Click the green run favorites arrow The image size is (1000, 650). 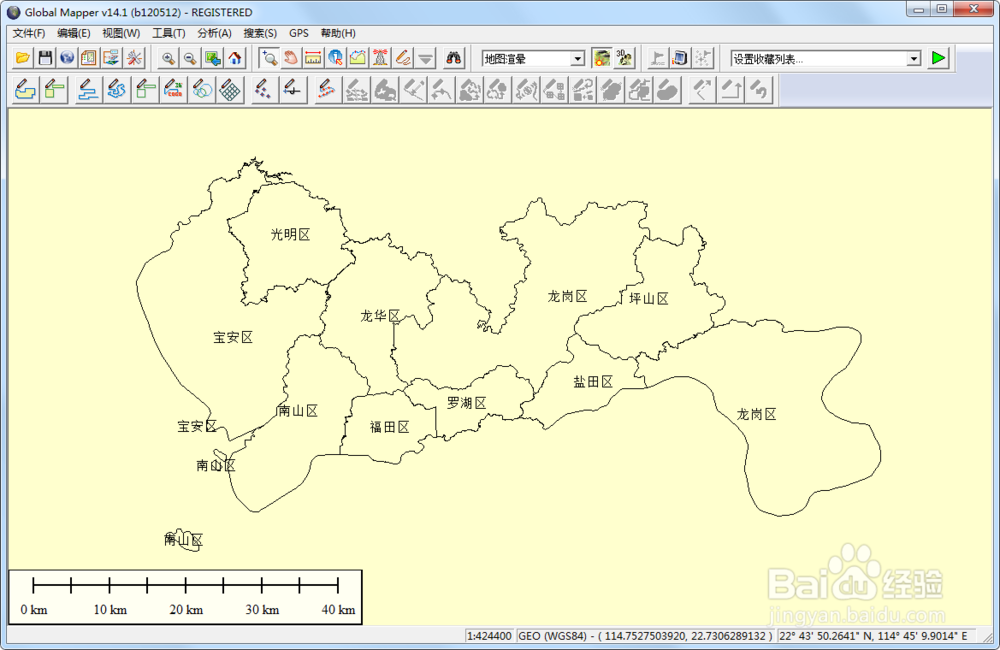pos(938,58)
